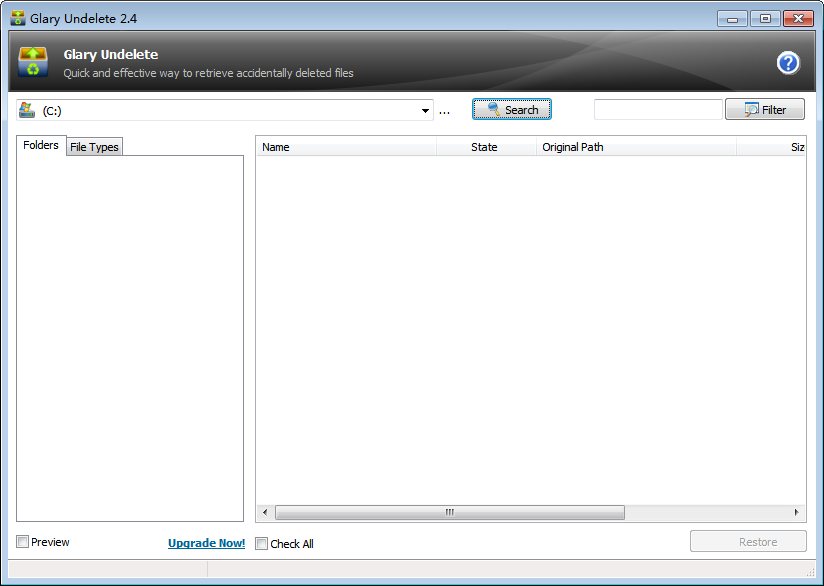
Task: Click the filter text input field
Action: pyautogui.click(x=657, y=110)
